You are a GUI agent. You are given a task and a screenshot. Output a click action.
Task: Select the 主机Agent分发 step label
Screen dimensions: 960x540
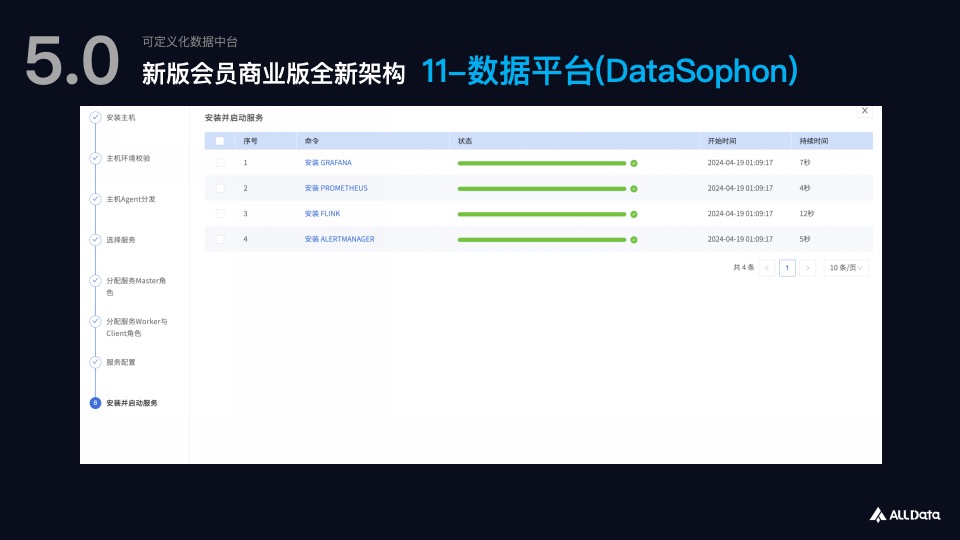[x=130, y=199]
